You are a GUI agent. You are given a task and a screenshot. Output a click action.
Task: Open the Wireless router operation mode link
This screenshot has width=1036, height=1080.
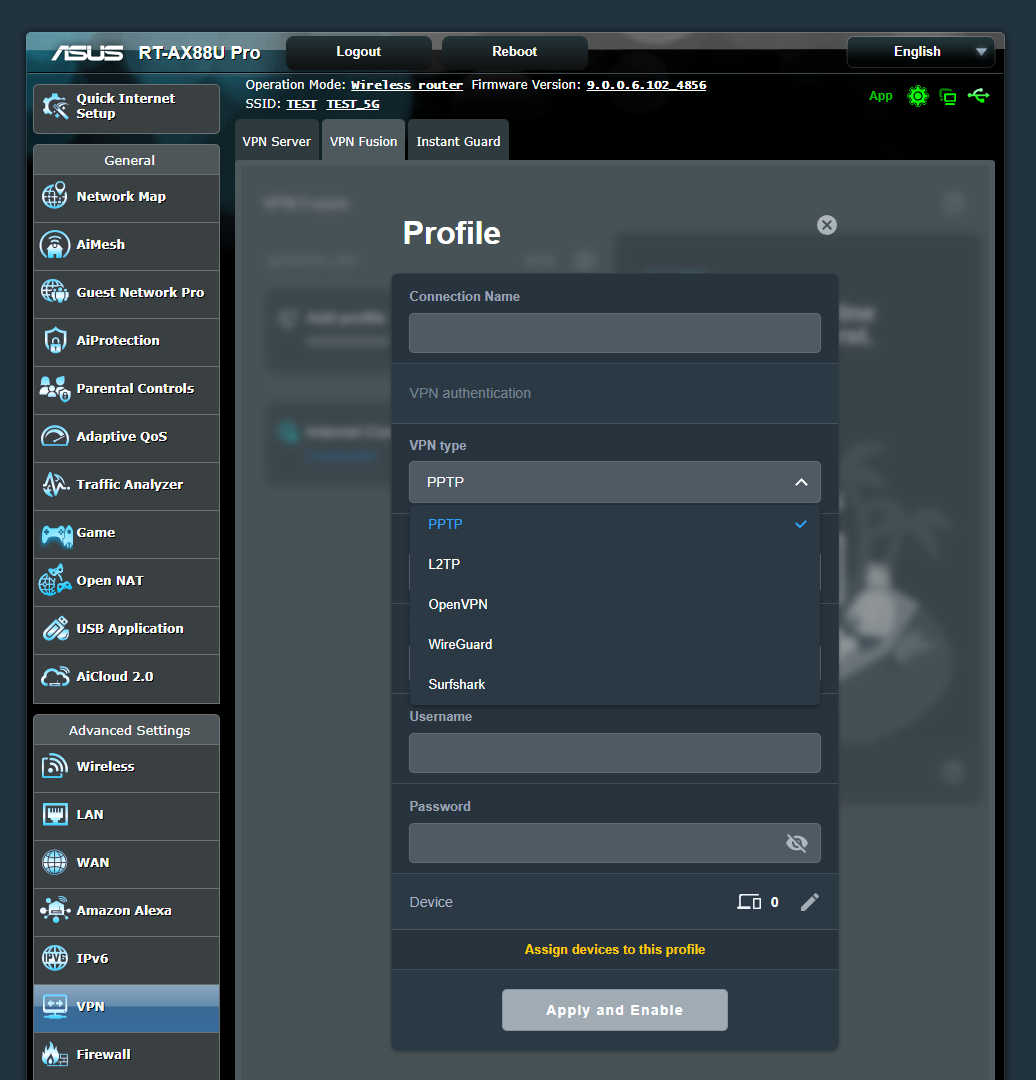click(406, 85)
